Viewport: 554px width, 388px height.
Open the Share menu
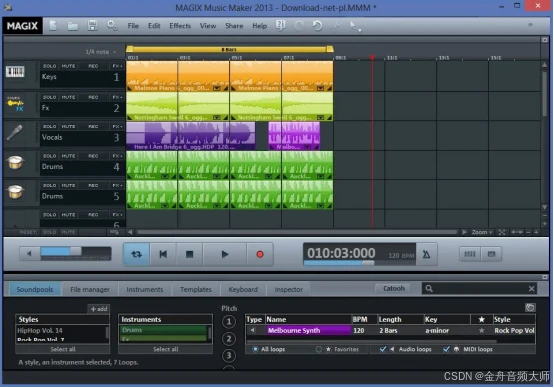coord(234,26)
